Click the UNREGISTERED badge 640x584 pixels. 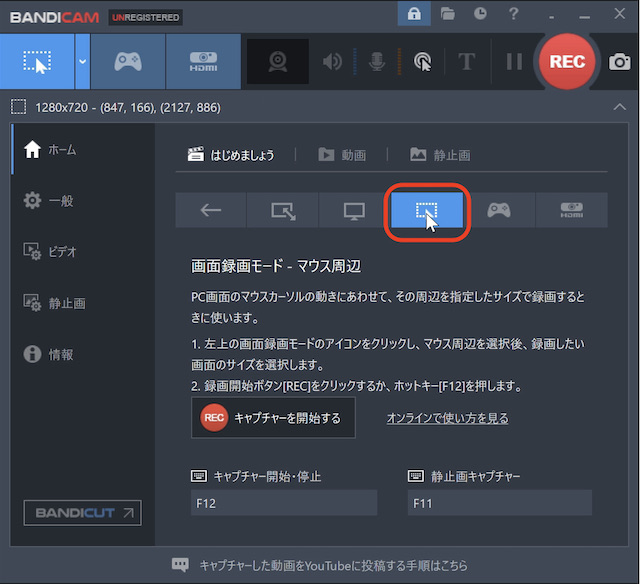145,18
